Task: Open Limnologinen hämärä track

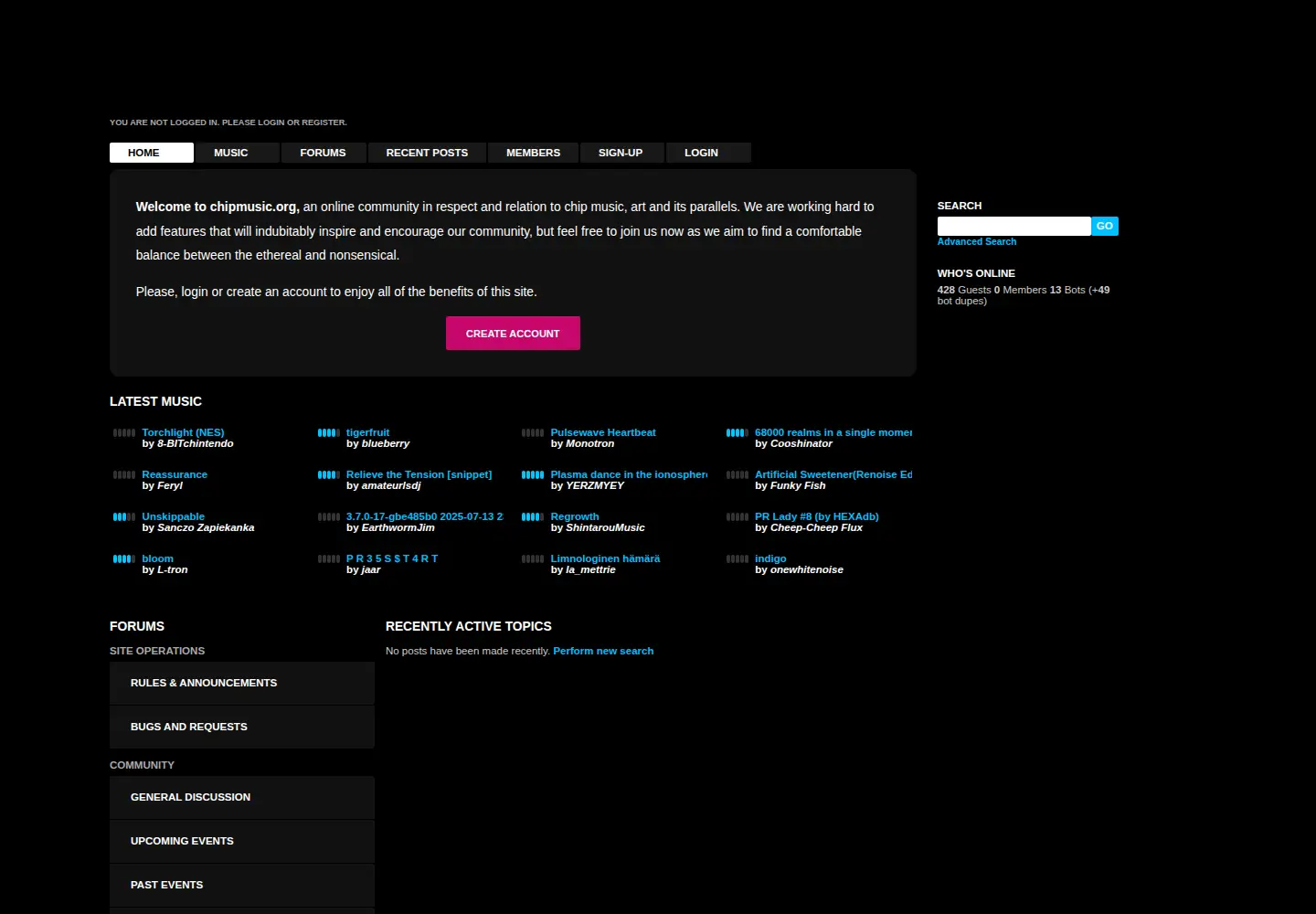Action: tap(605, 559)
